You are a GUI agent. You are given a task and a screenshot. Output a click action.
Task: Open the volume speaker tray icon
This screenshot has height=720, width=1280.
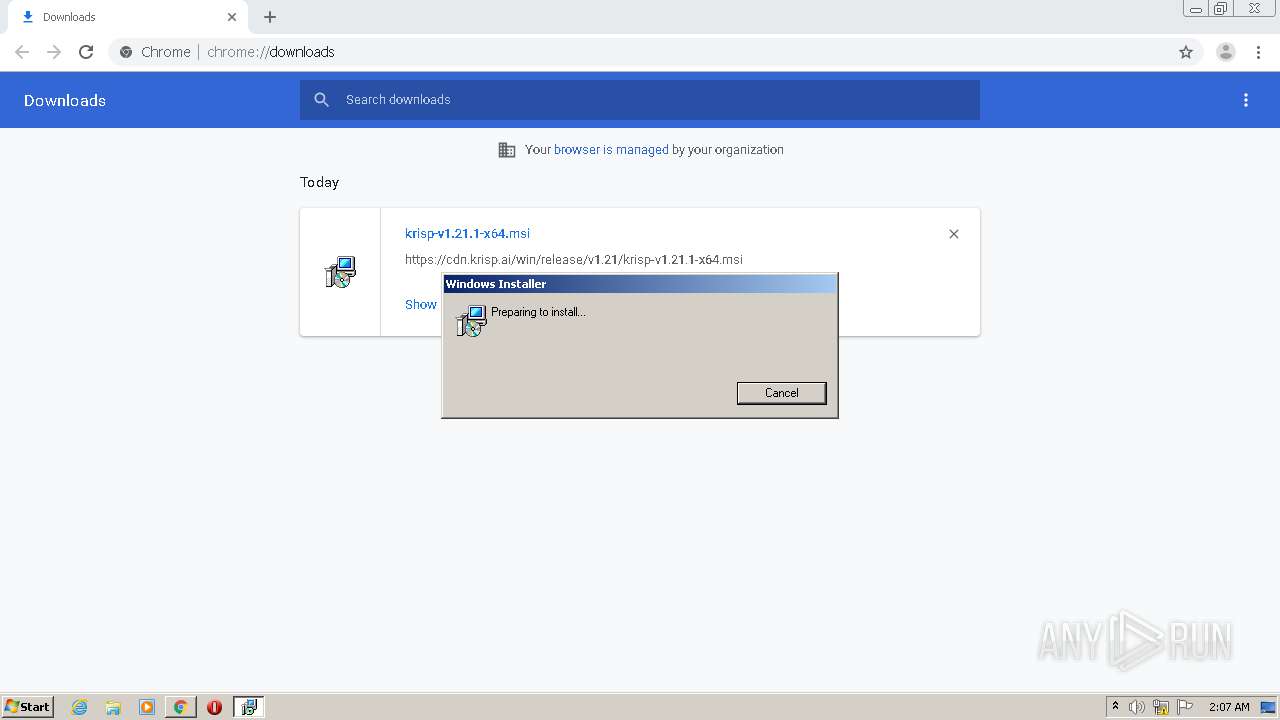(x=1137, y=707)
